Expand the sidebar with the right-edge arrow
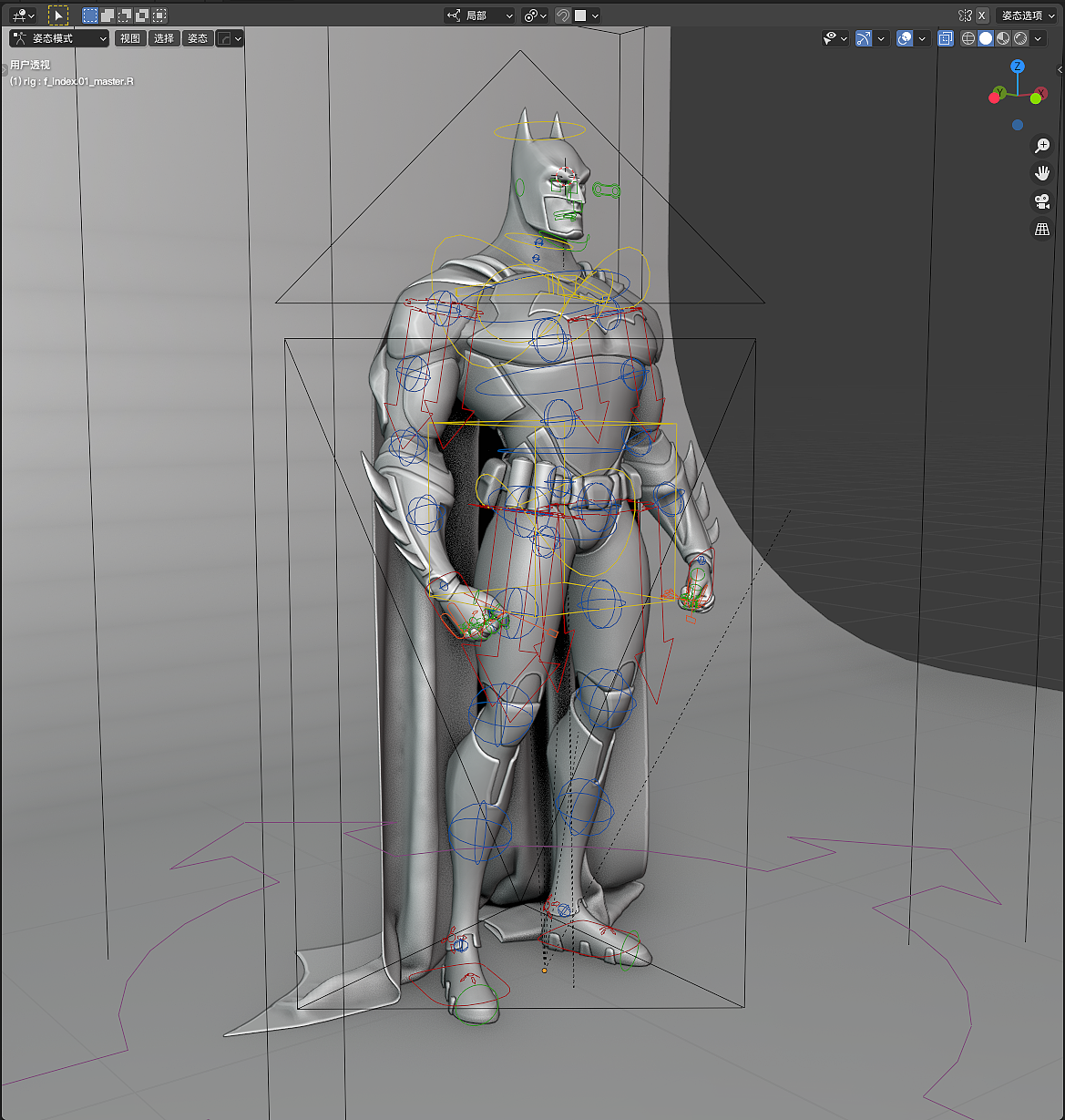Viewport: 1065px width, 1120px height. point(1060,69)
